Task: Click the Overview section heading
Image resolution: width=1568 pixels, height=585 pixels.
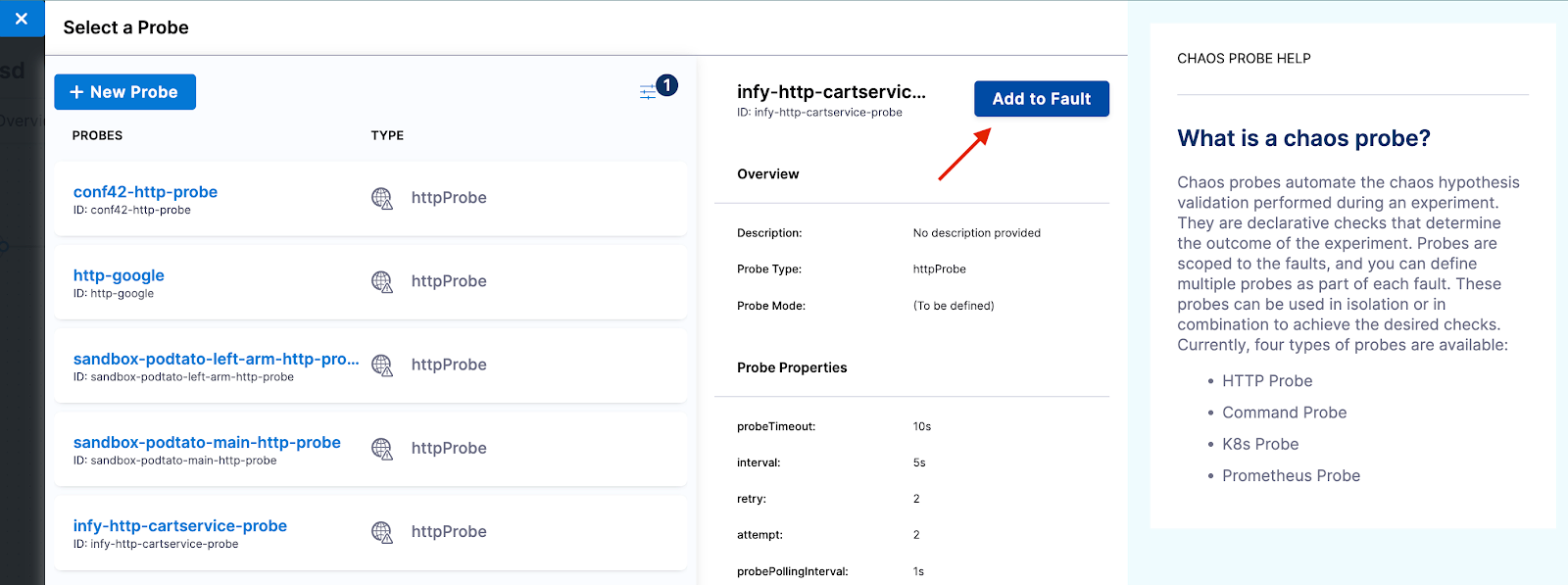Action: click(767, 174)
